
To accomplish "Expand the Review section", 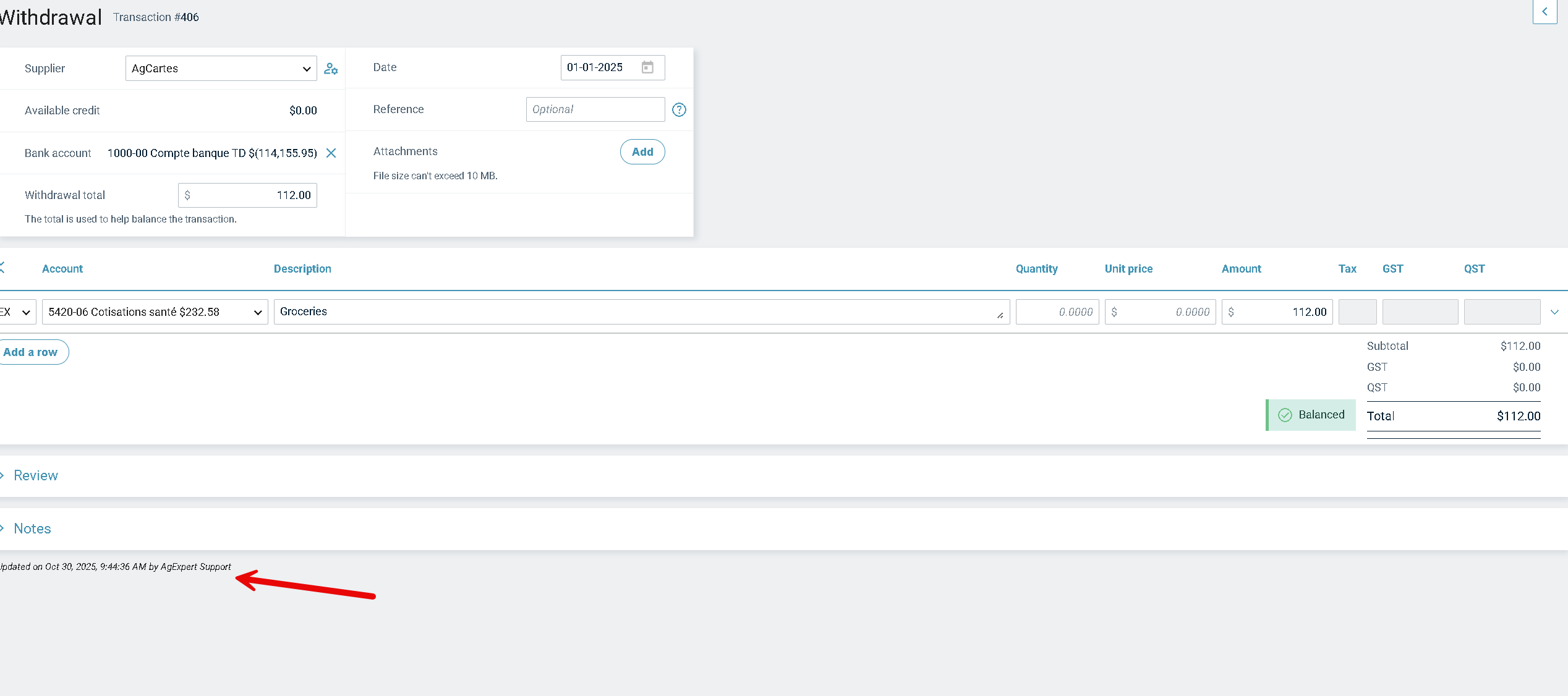I will click(35, 475).
